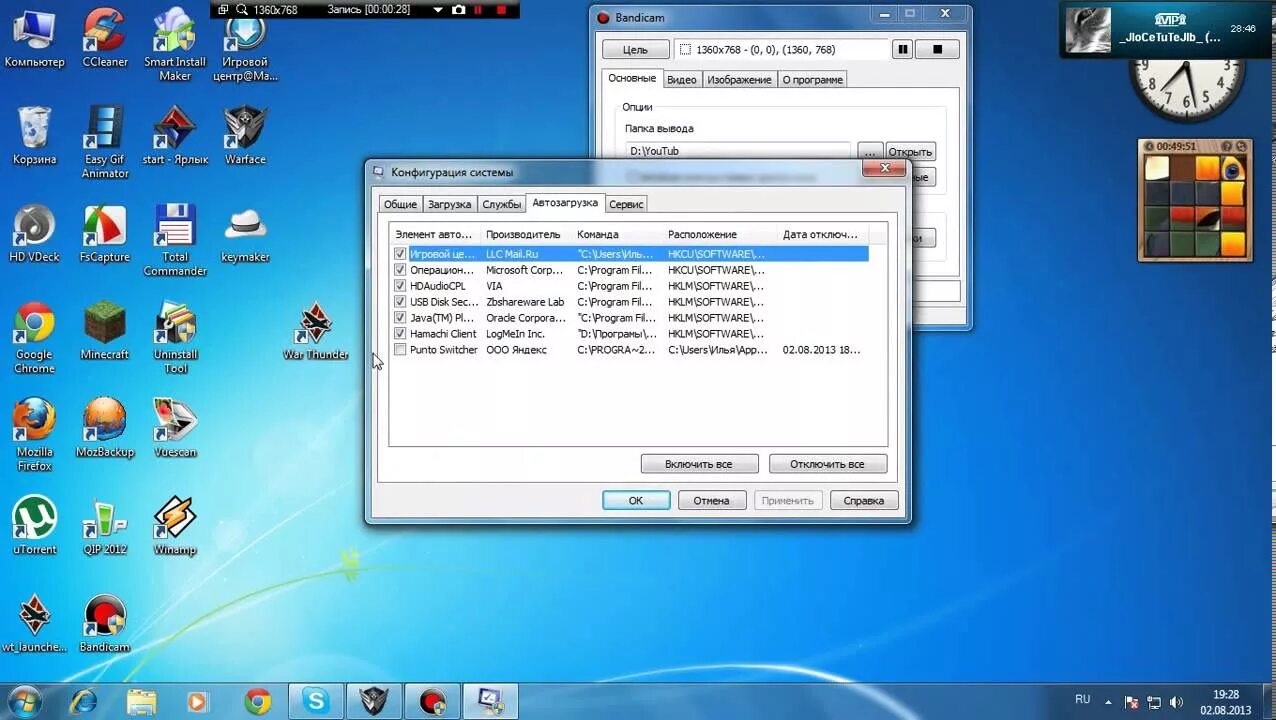This screenshot has height=720, width=1276.
Task: Click the Справка button
Action: (x=864, y=500)
